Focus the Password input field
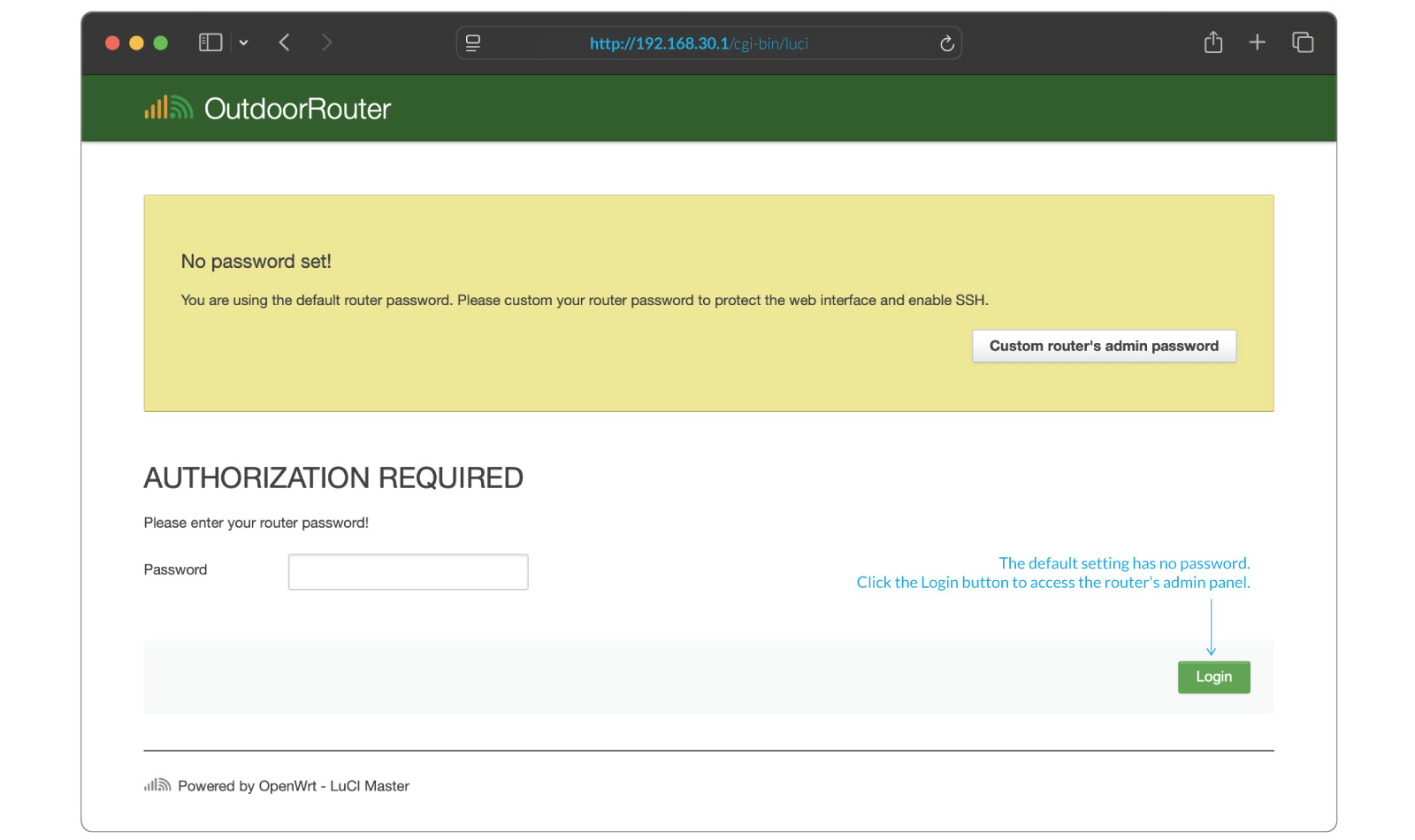This screenshot has height=840, width=1415. pyautogui.click(x=408, y=572)
